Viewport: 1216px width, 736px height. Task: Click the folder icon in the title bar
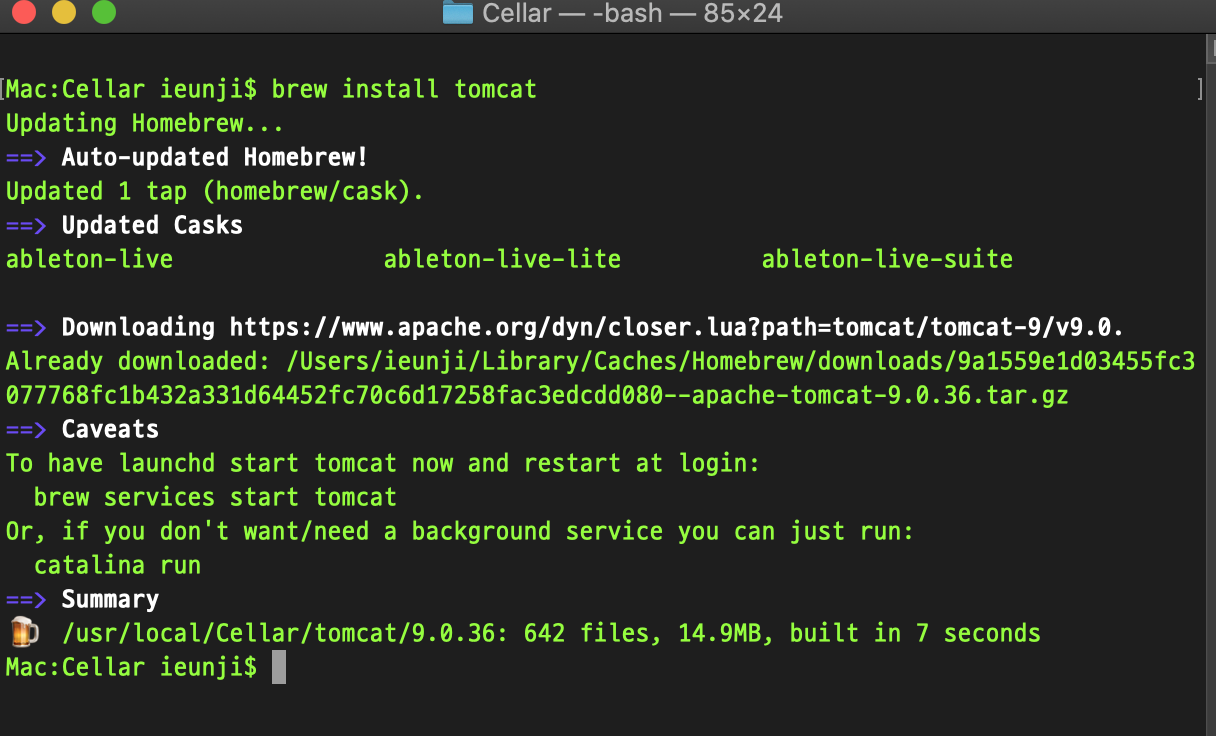coord(457,13)
